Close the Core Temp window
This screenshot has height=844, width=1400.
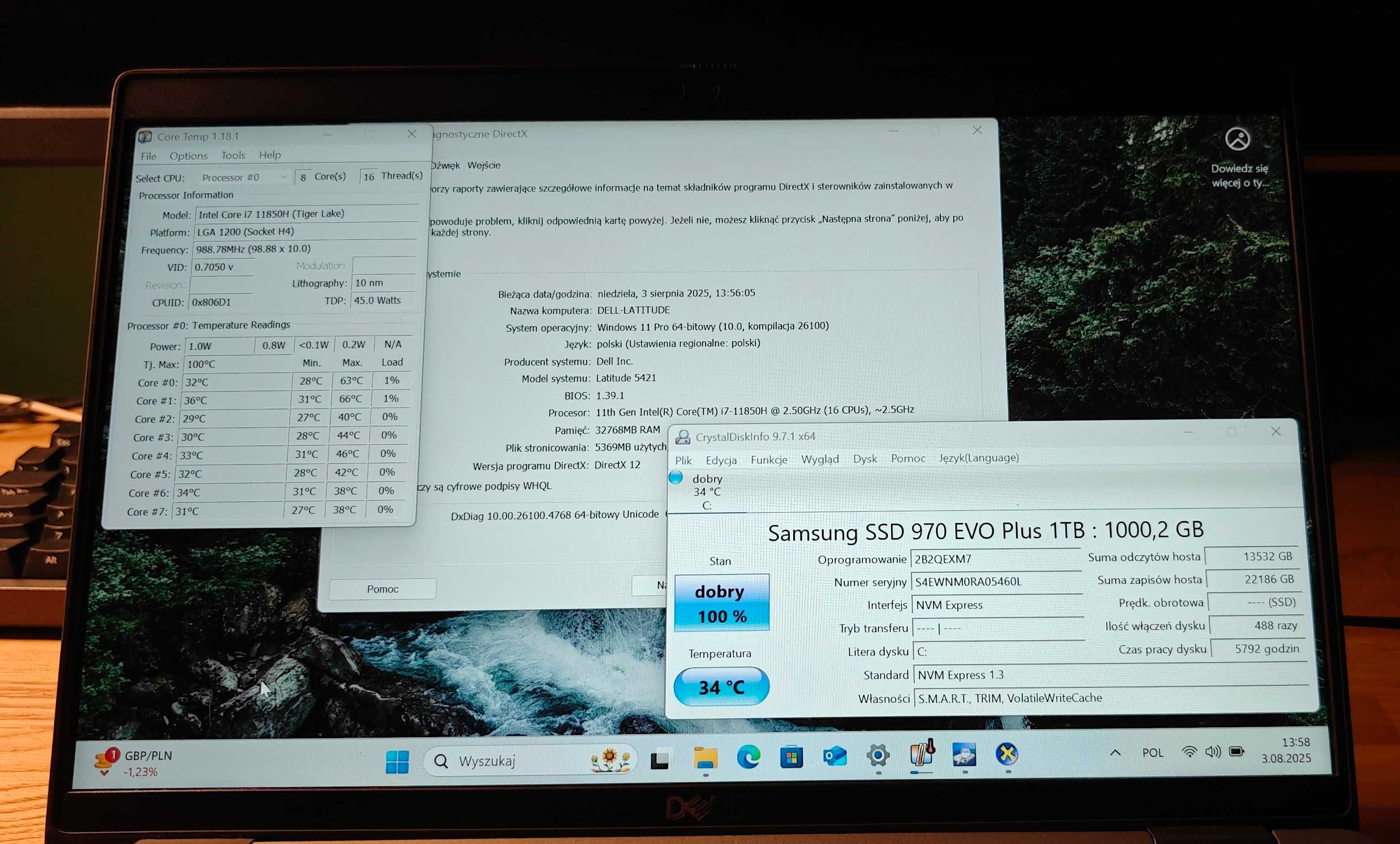[x=412, y=134]
